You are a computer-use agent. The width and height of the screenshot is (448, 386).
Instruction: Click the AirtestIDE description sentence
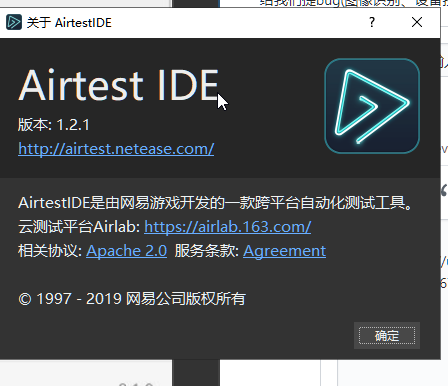[215, 203]
